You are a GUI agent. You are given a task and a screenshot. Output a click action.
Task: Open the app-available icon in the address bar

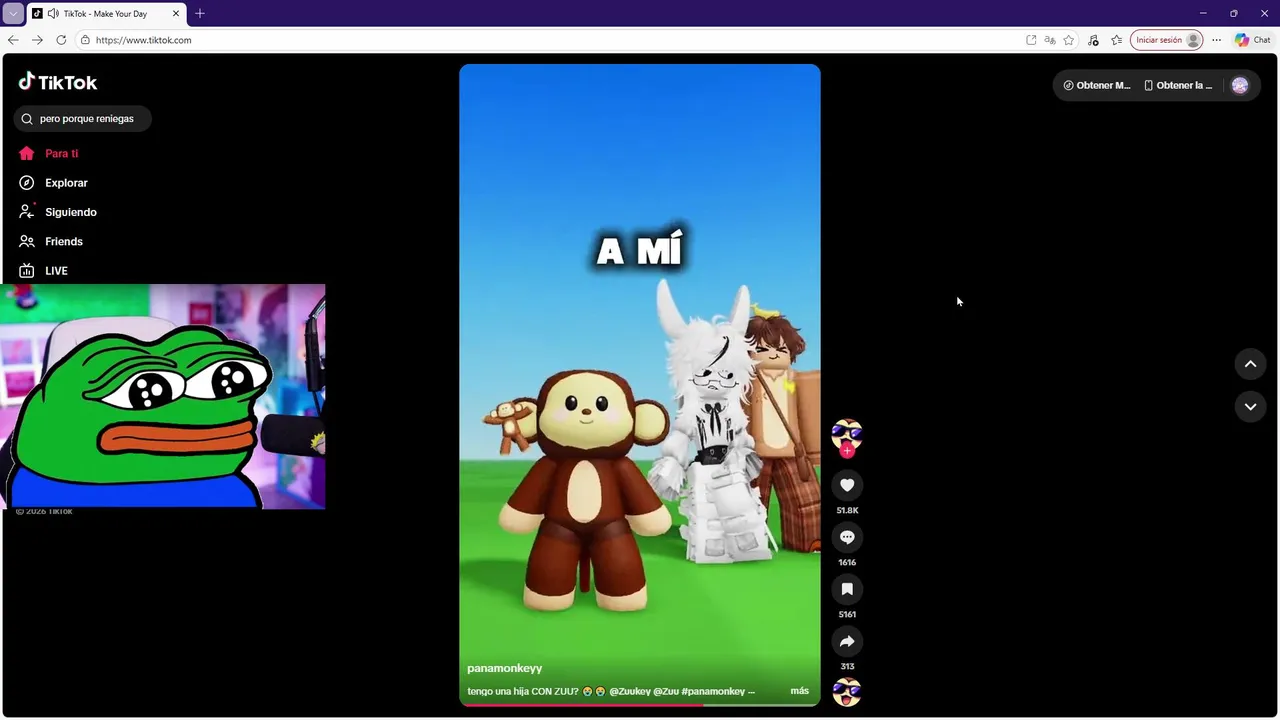(x=1031, y=40)
